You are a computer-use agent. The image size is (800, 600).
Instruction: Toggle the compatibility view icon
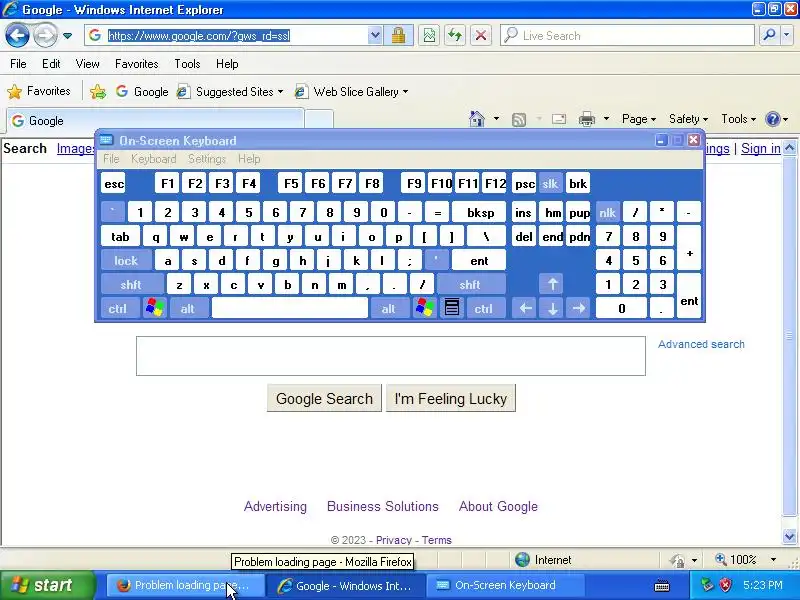click(x=429, y=36)
